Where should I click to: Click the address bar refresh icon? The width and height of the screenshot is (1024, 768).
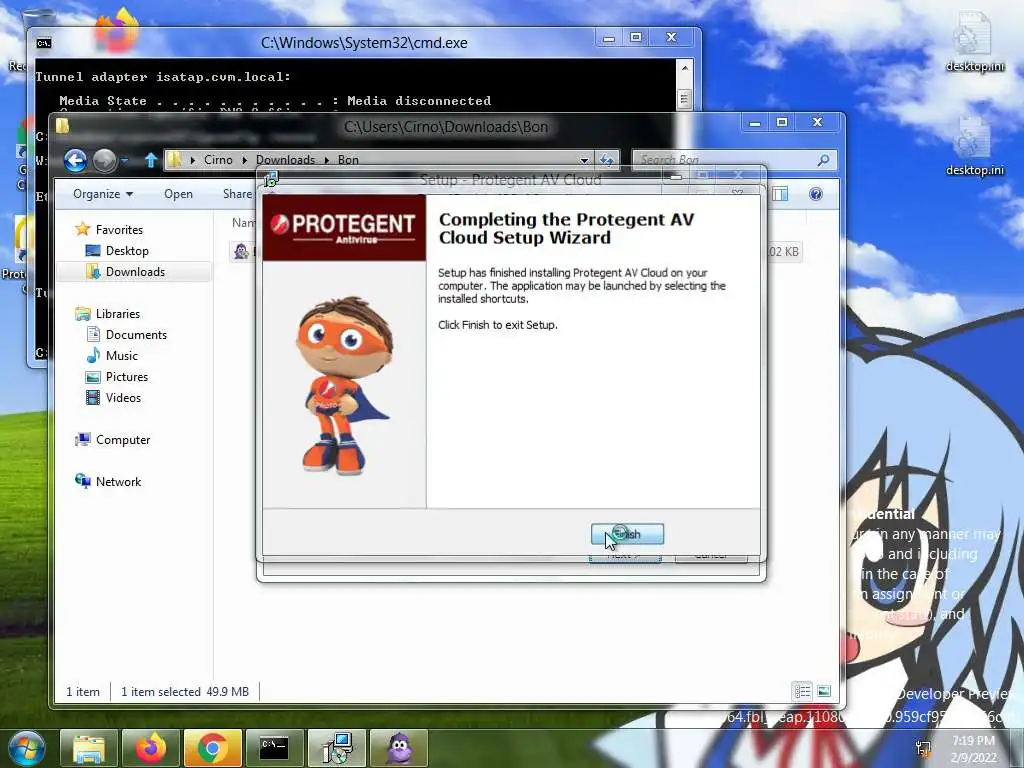click(x=607, y=160)
